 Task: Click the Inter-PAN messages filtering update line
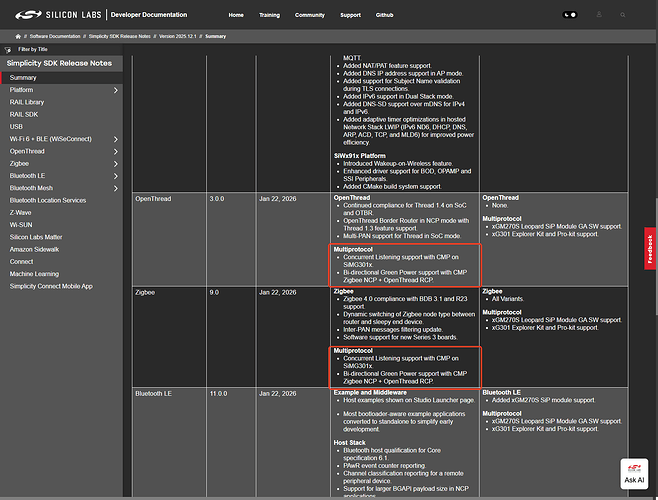point(393,330)
